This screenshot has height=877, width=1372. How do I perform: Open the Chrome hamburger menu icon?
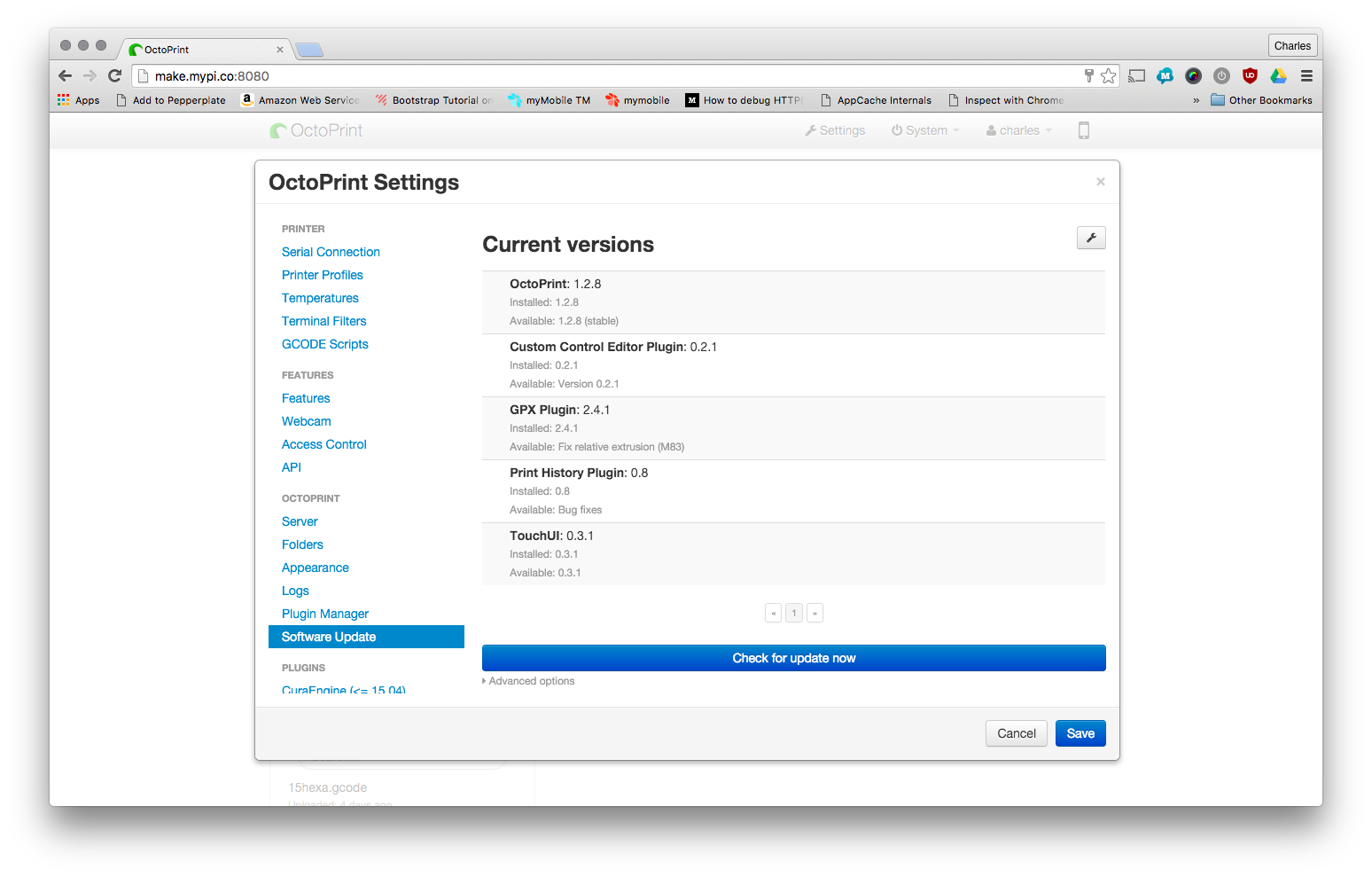pyautogui.click(x=1306, y=75)
